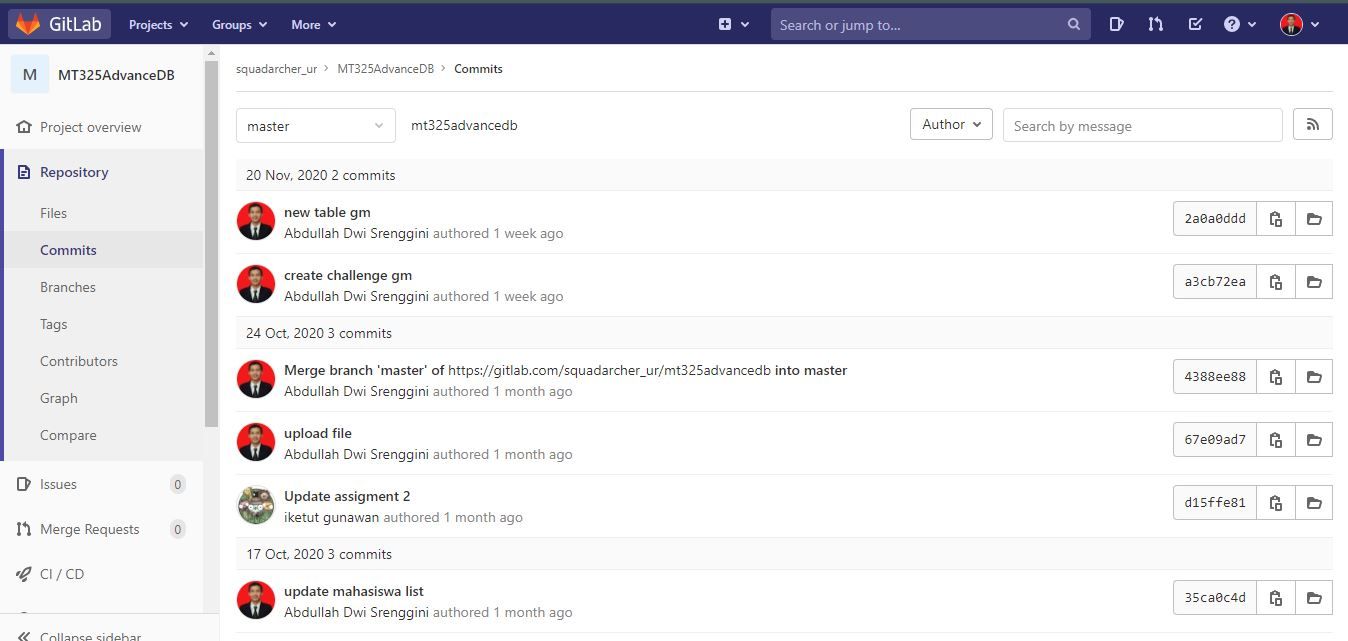Click the GitLab logo in header
The height and width of the screenshot is (641, 1348).
pos(58,24)
